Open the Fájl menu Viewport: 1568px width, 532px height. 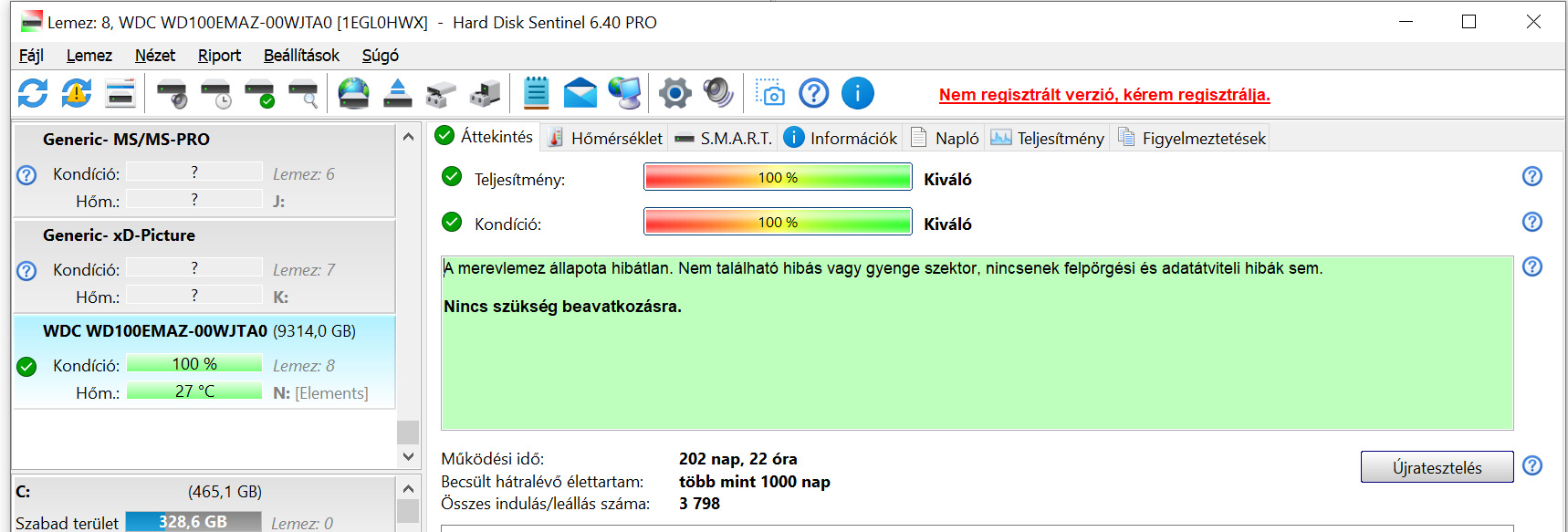(31, 56)
